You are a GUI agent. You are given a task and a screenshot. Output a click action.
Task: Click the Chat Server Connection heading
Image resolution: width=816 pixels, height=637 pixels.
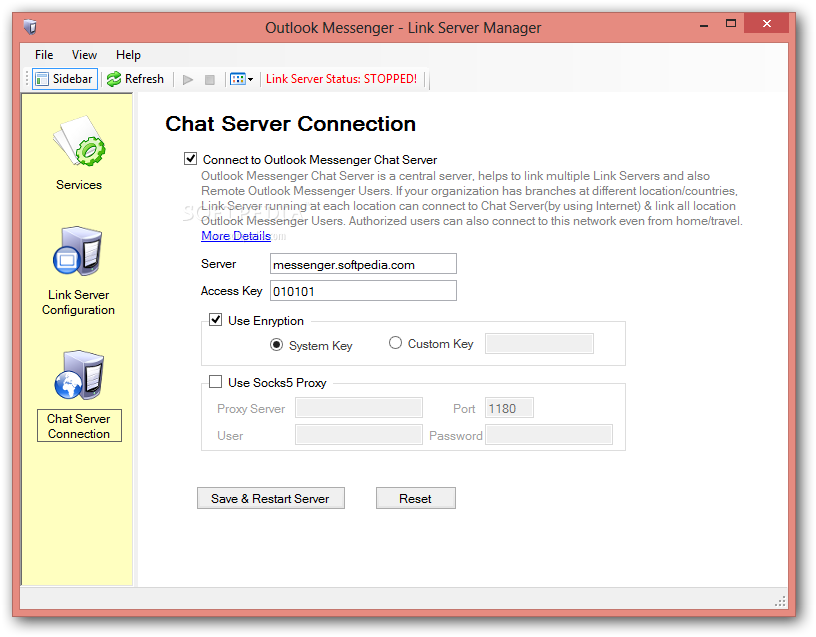290,124
